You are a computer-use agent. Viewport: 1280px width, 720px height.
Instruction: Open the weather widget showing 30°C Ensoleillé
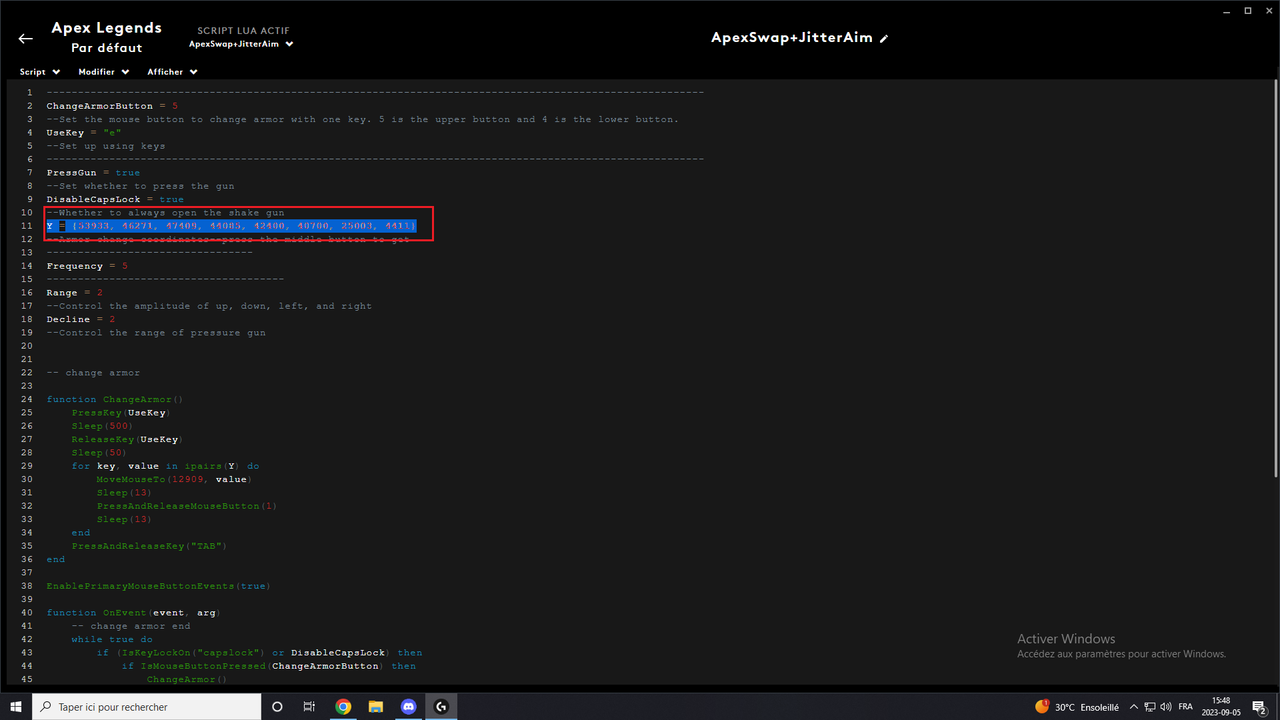1078,706
